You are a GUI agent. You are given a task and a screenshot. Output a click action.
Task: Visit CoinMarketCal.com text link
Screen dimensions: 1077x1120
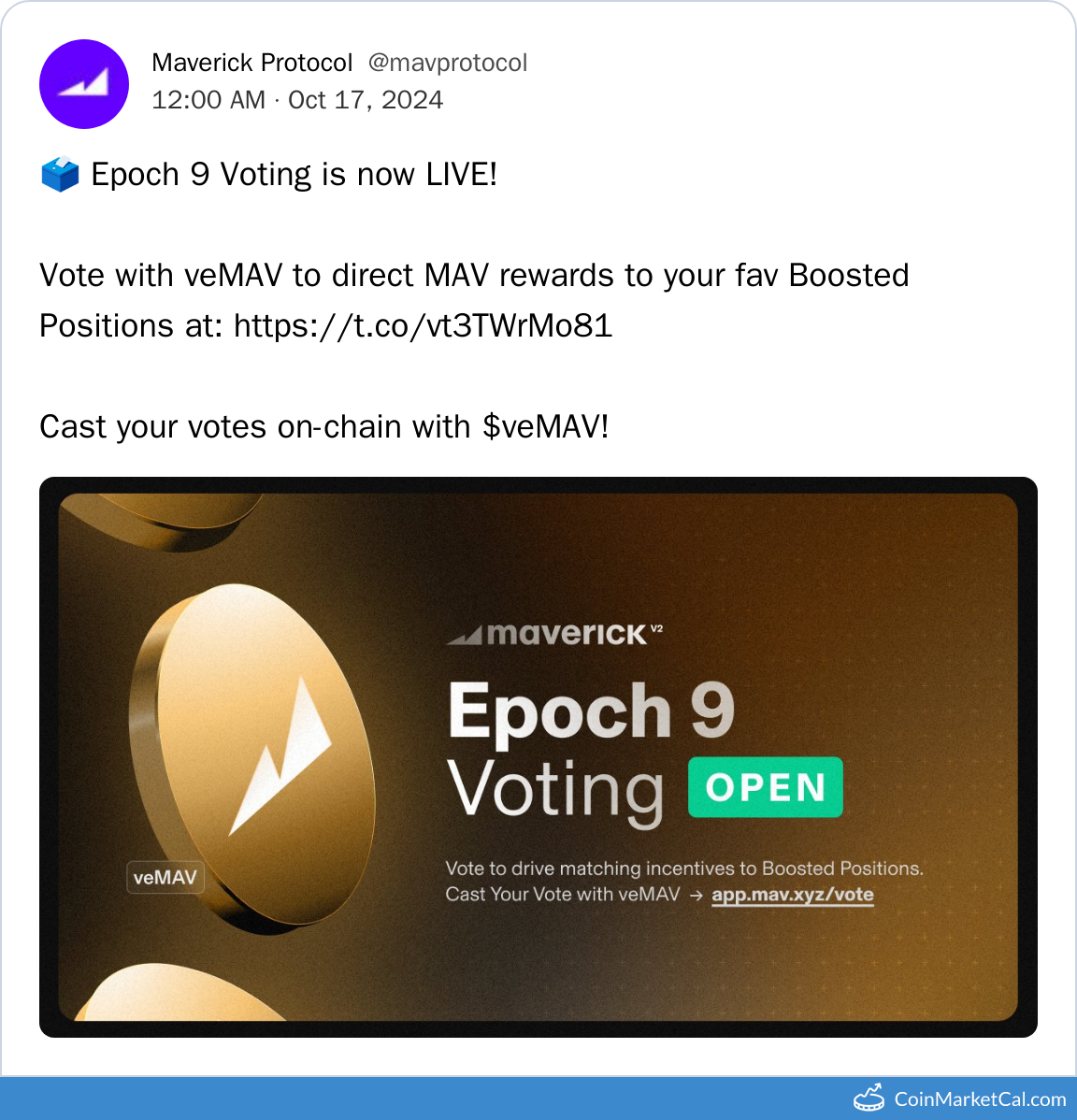pyautogui.click(x=980, y=1099)
